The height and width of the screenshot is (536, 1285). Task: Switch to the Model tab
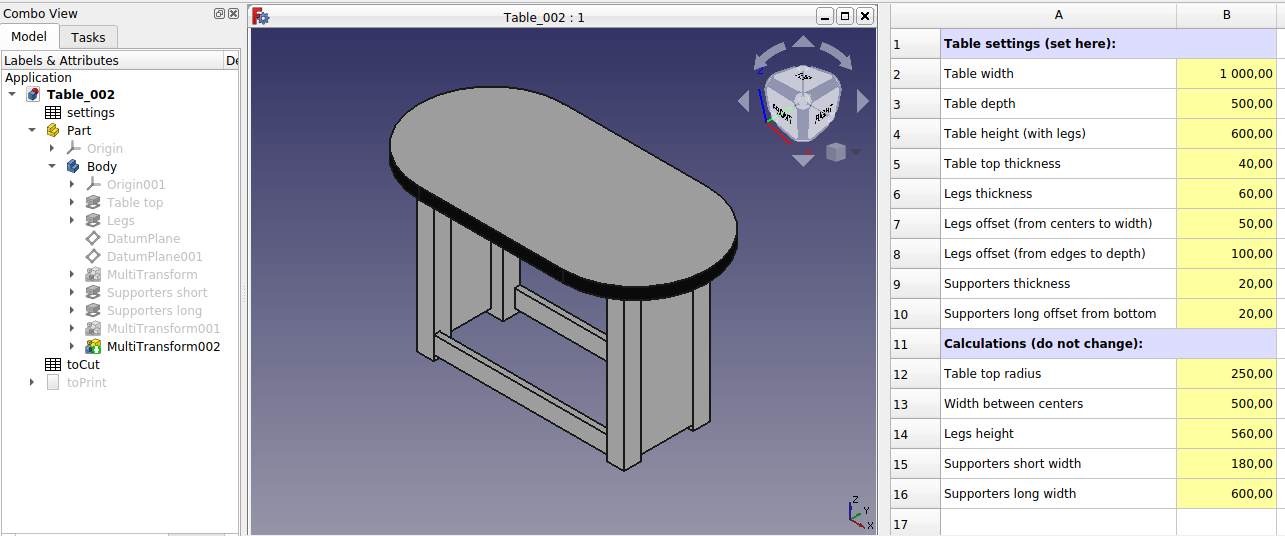click(x=29, y=37)
